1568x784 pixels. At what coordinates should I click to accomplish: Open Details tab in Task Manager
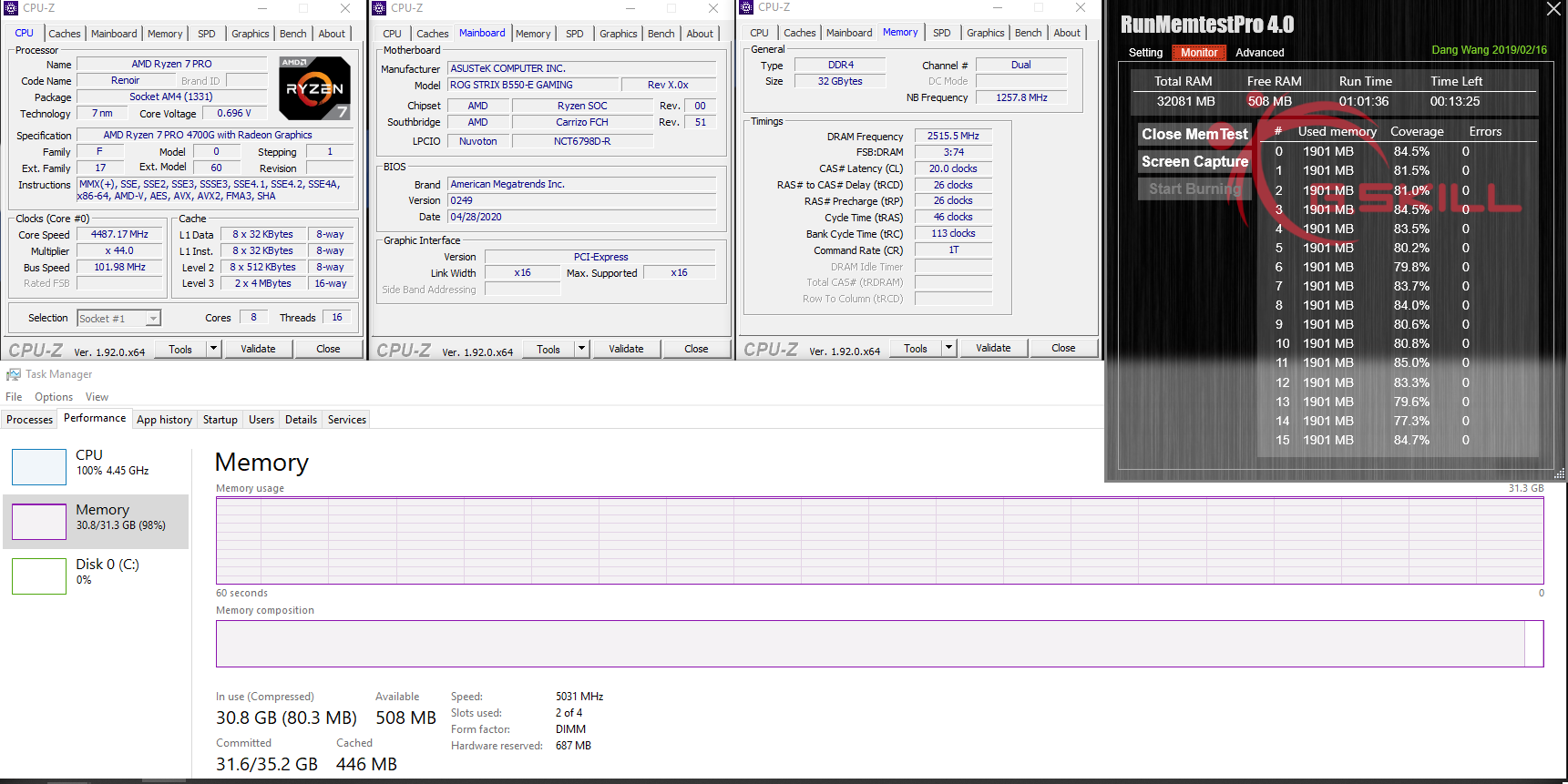click(301, 420)
